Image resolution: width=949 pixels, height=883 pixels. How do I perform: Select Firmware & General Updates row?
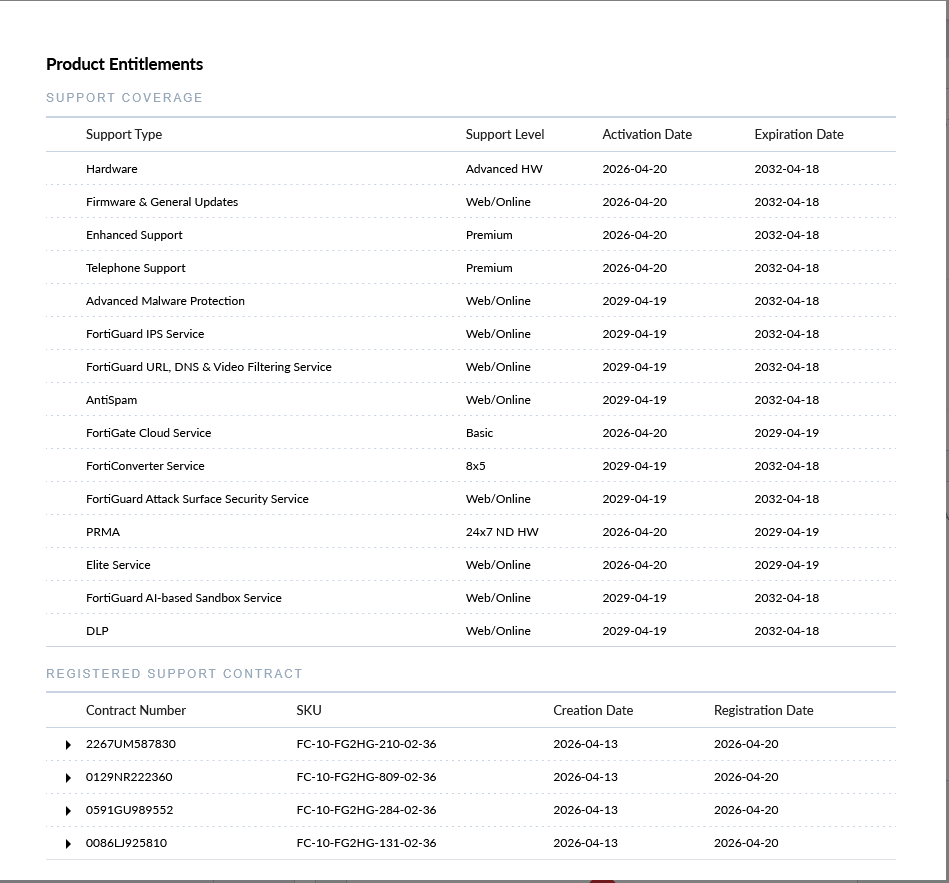click(471, 202)
